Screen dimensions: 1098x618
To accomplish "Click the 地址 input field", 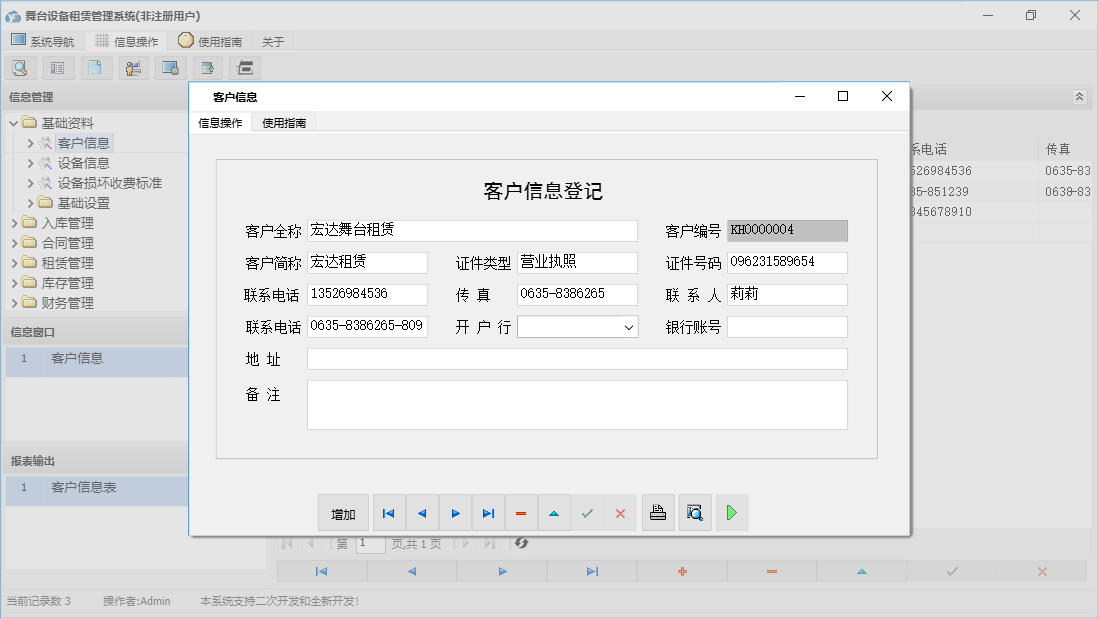I will pos(577,358).
